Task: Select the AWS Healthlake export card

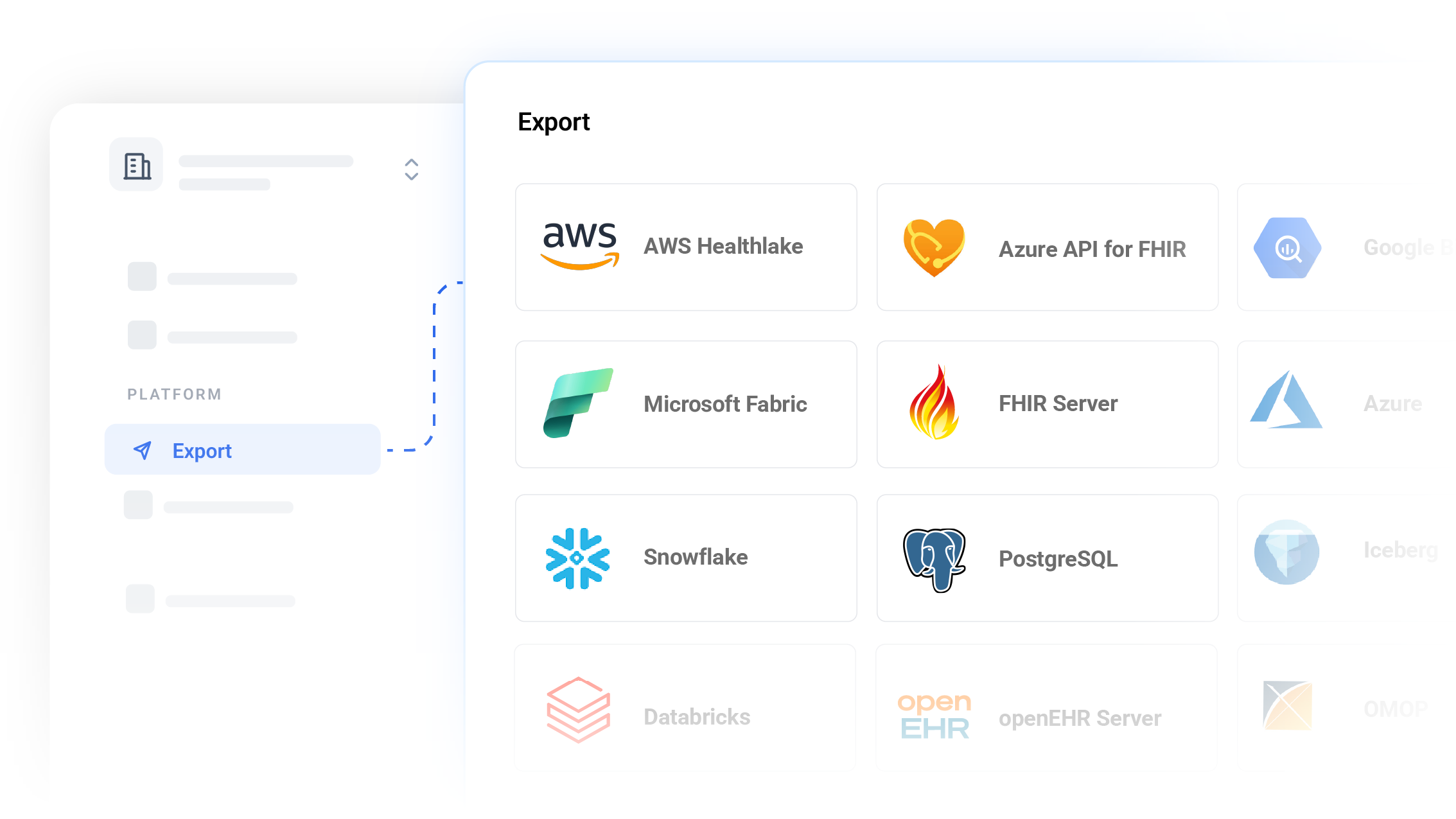Action: click(x=686, y=247)
